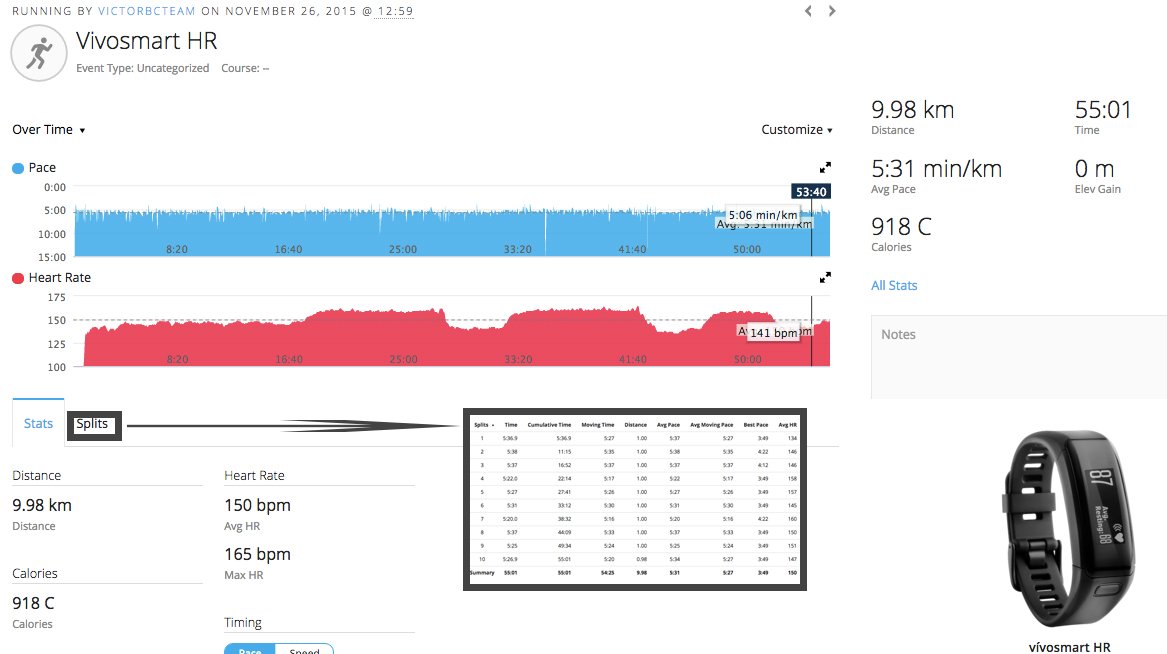1167x654 pixels.
Task: Click the Course field value
Action: (x=266, y=68)
